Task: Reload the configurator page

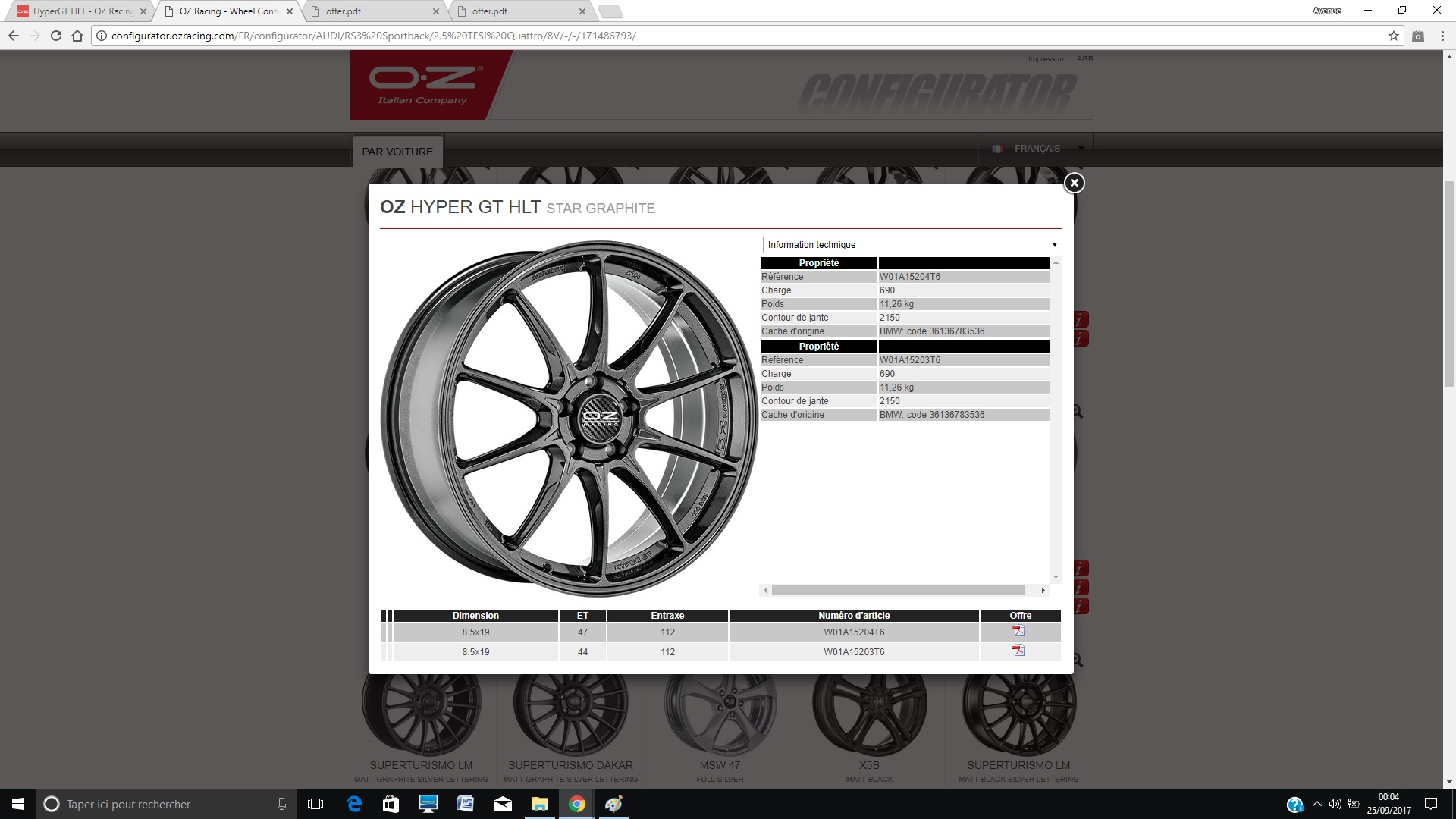Action: [x=55, y=36]
